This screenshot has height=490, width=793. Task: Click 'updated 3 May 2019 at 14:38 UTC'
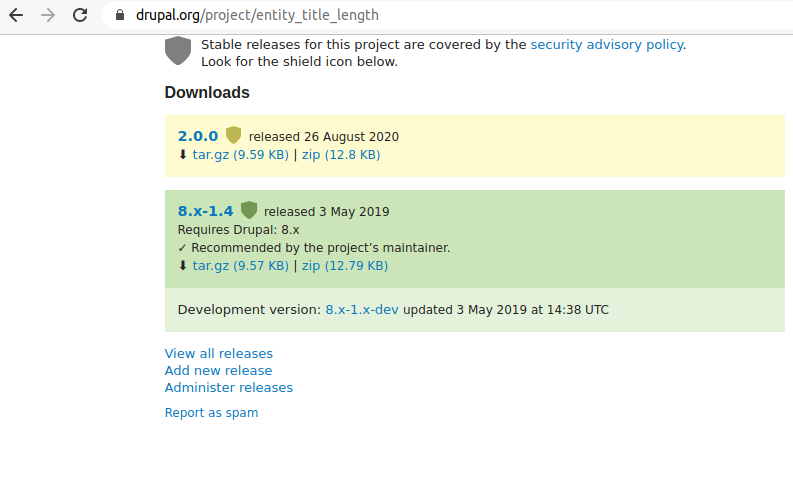pos(506,309)
